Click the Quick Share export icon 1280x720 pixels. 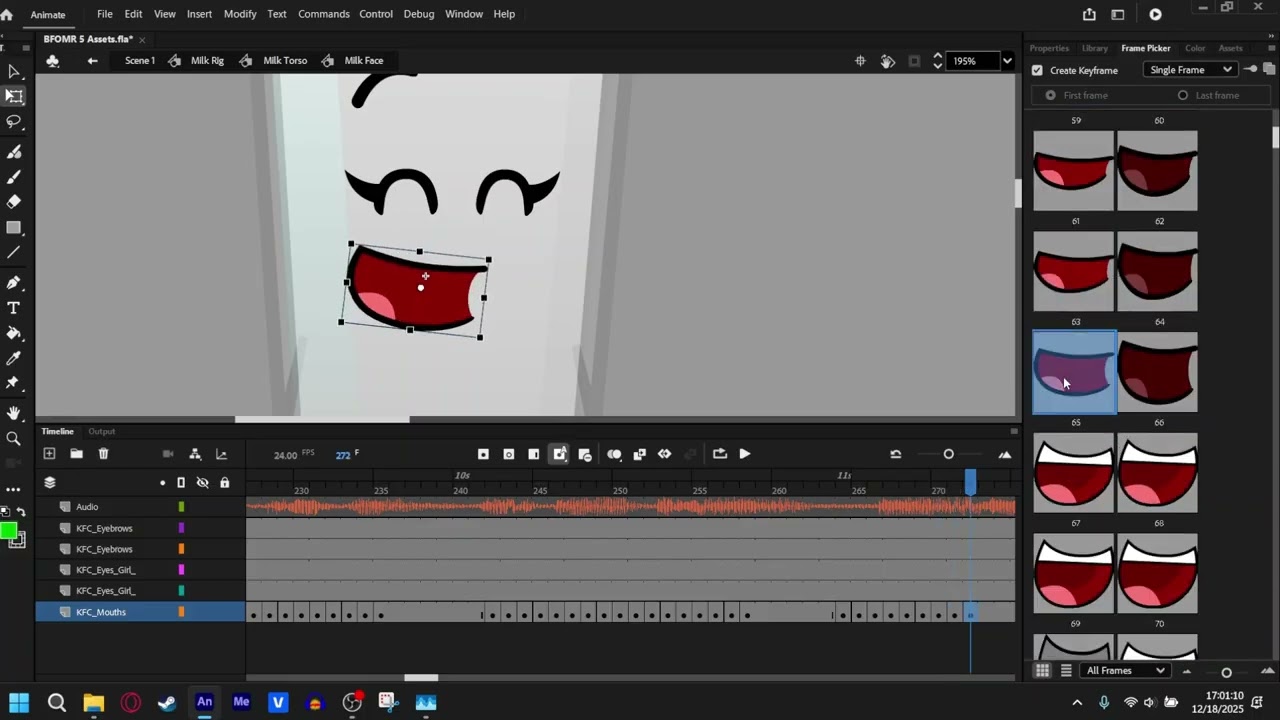(1089, 14)
